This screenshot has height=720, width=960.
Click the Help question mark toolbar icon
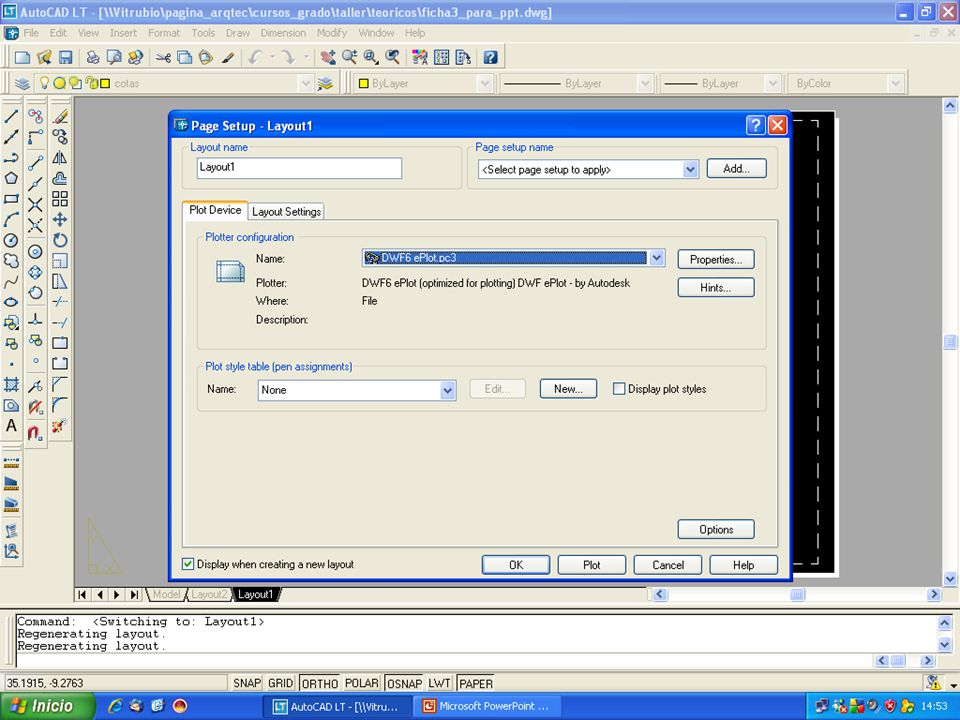pos(490,58)
